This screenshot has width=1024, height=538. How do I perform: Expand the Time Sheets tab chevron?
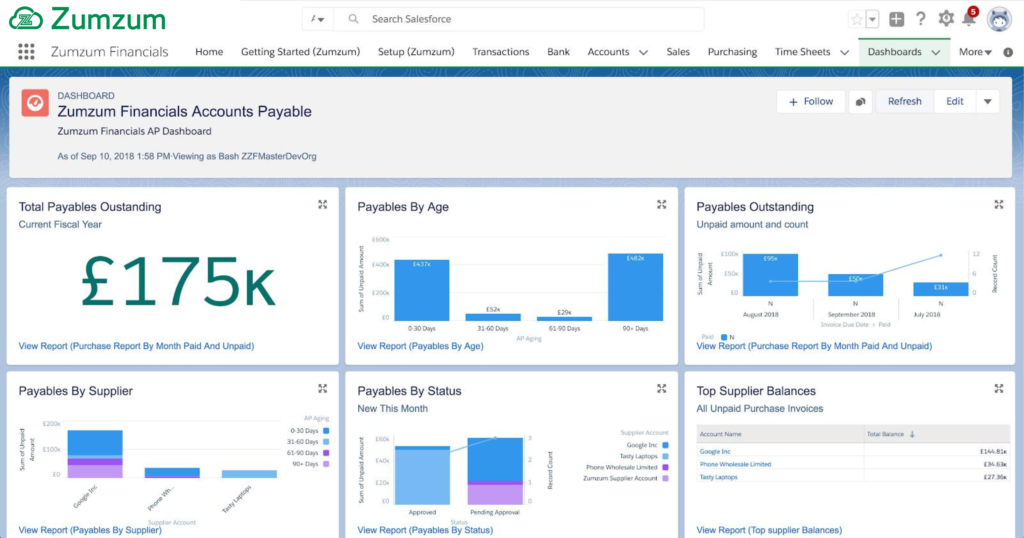pos(844,52)
